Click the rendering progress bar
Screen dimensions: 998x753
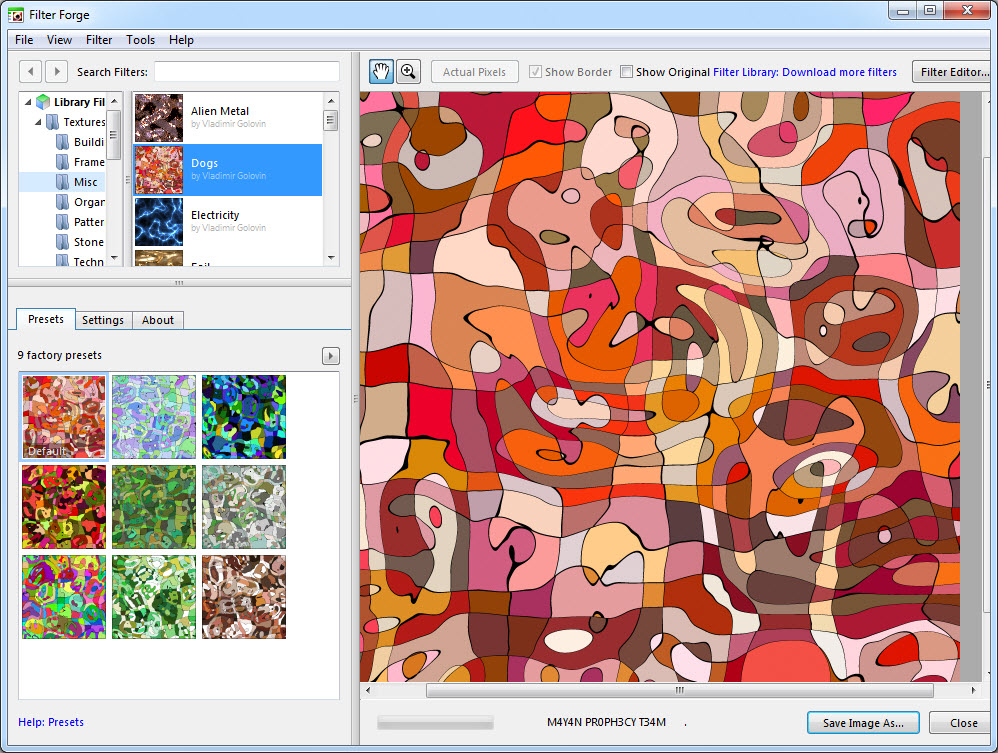[435, 722]
